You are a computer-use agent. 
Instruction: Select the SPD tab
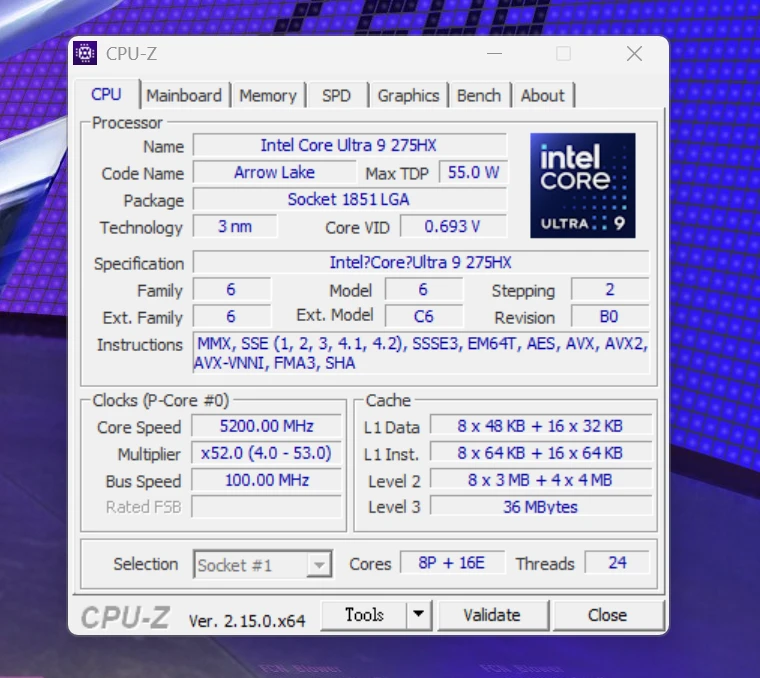[336, 96]
